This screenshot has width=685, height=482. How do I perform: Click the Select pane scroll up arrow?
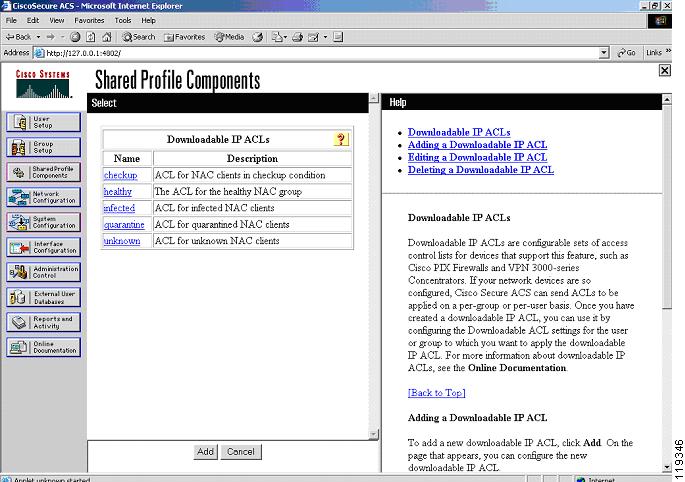pos(374,98)
